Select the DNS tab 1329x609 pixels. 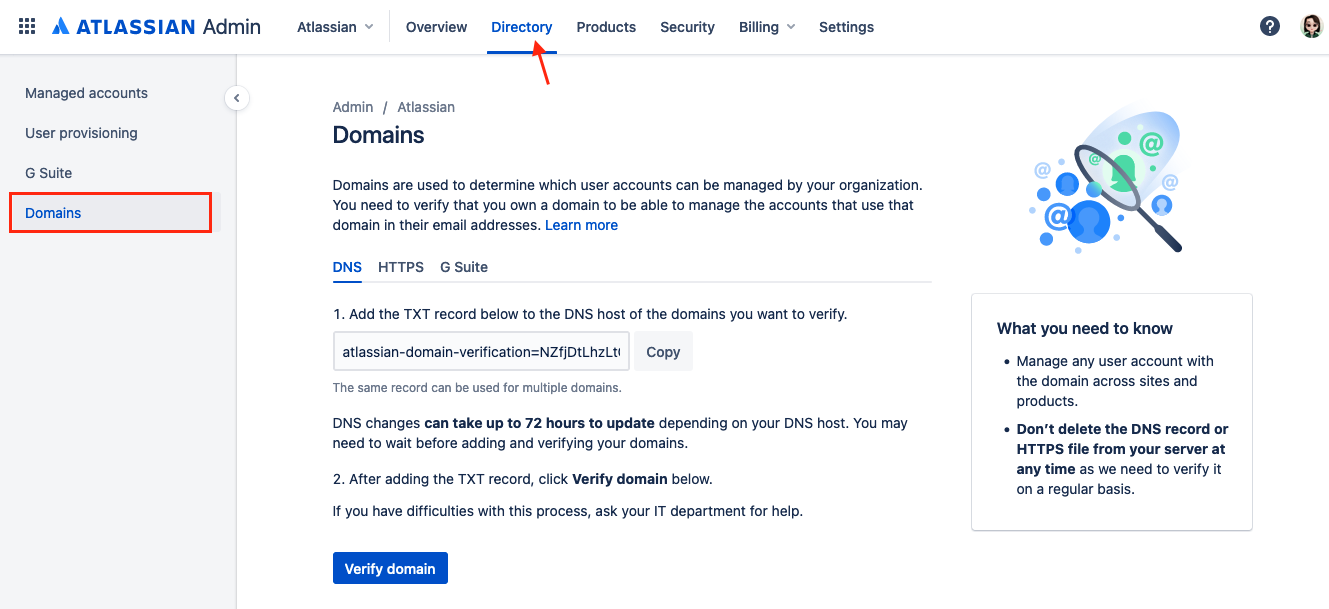(347, 267)
